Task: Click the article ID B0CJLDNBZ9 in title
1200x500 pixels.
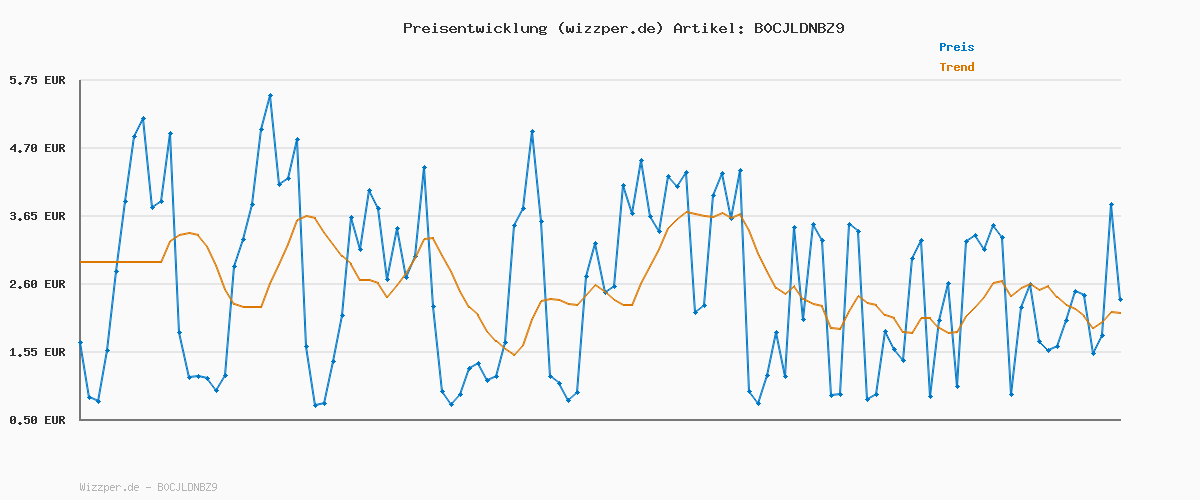Action: 798,28
